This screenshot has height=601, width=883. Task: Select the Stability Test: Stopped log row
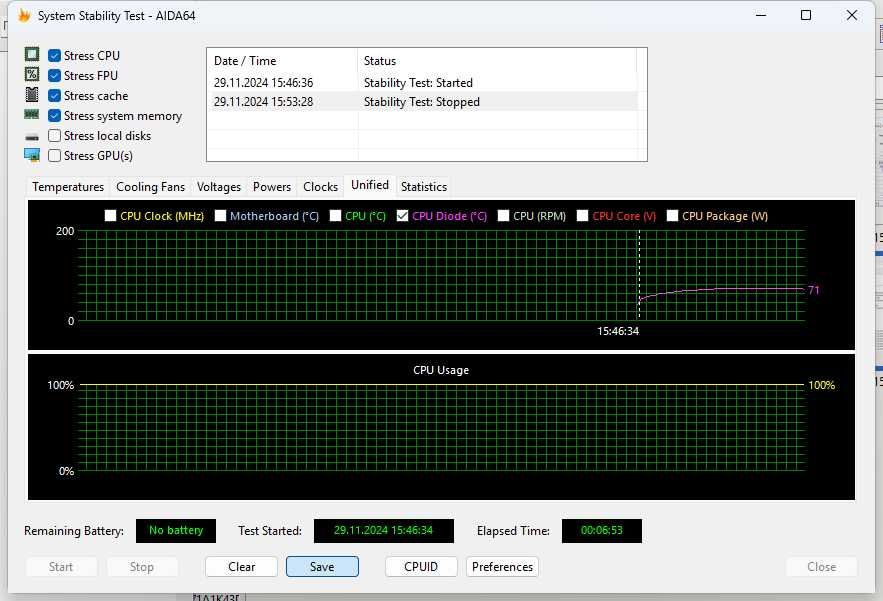tap(422, 101)
